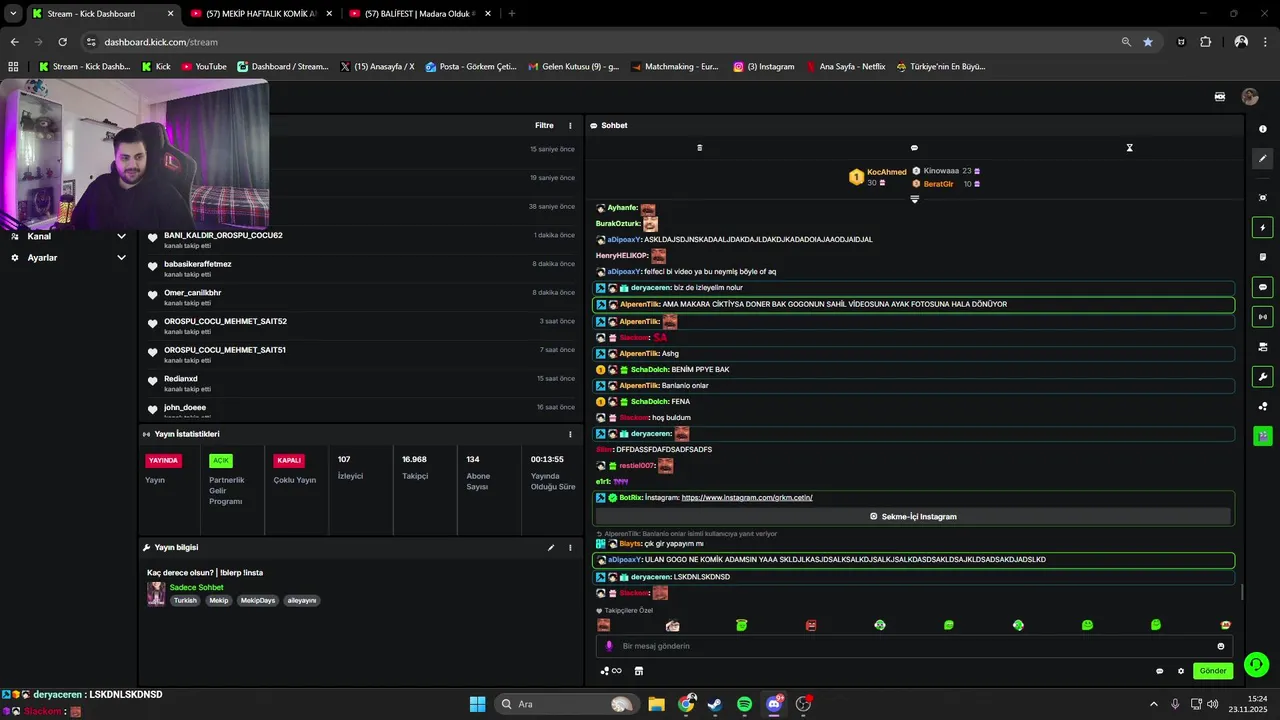The image size is (1280, 720).
Task: Open Discord from the taskbar
Action: (x=774, y=704)
